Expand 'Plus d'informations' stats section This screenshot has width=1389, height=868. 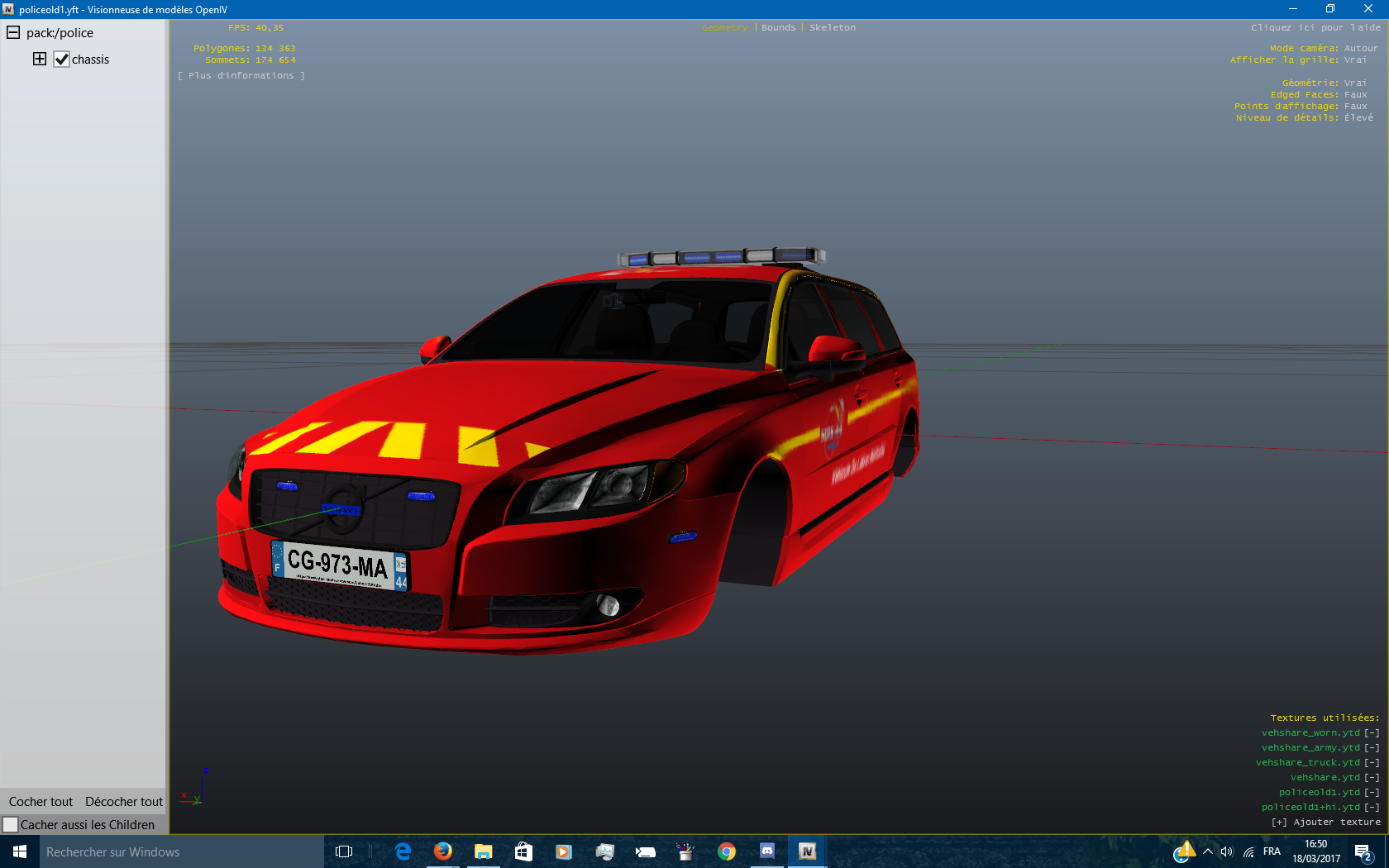point(241,75)
